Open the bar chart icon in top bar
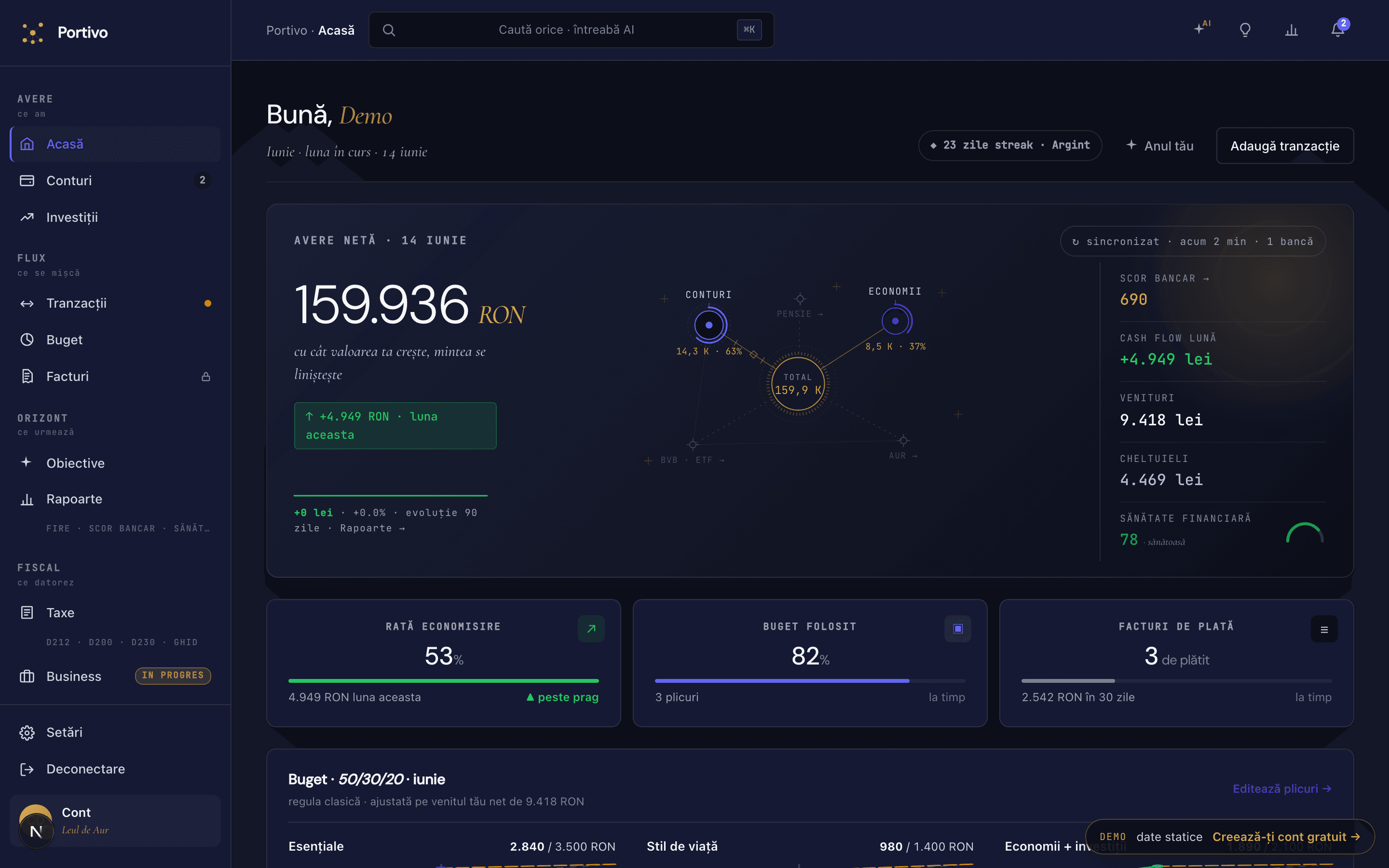 1292,30
